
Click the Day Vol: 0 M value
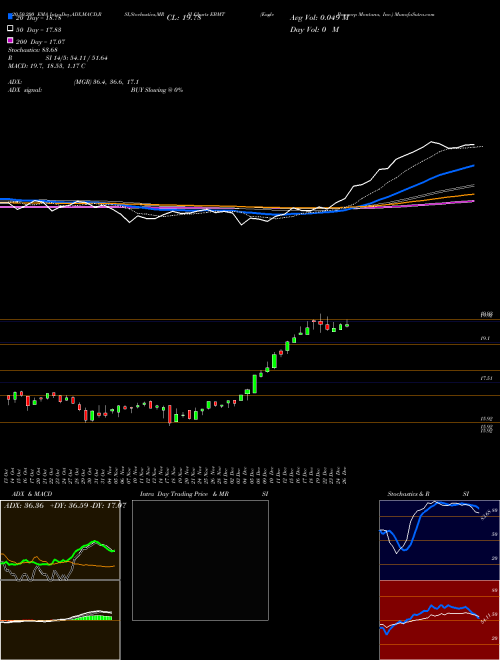click(314, 29)
